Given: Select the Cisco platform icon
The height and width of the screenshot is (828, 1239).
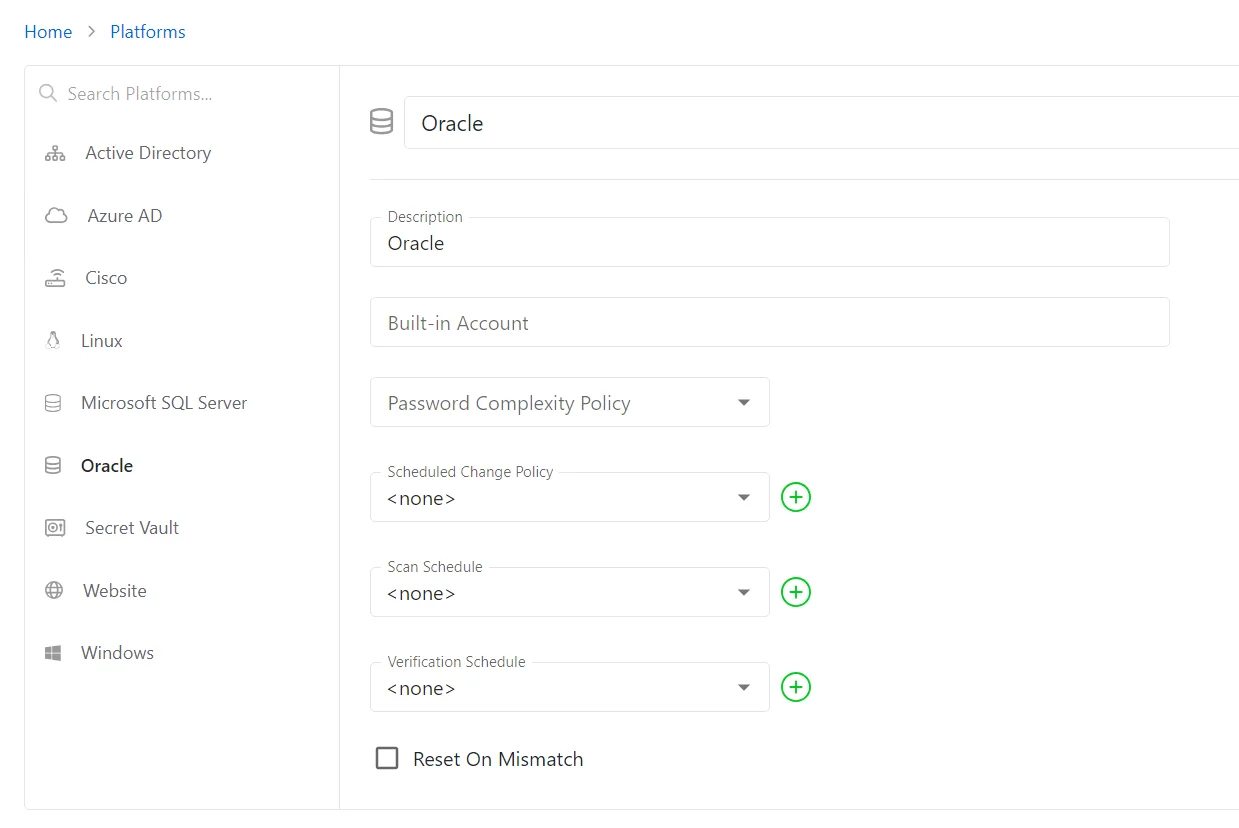Looking at the screenshot, I should click(54, 277).
